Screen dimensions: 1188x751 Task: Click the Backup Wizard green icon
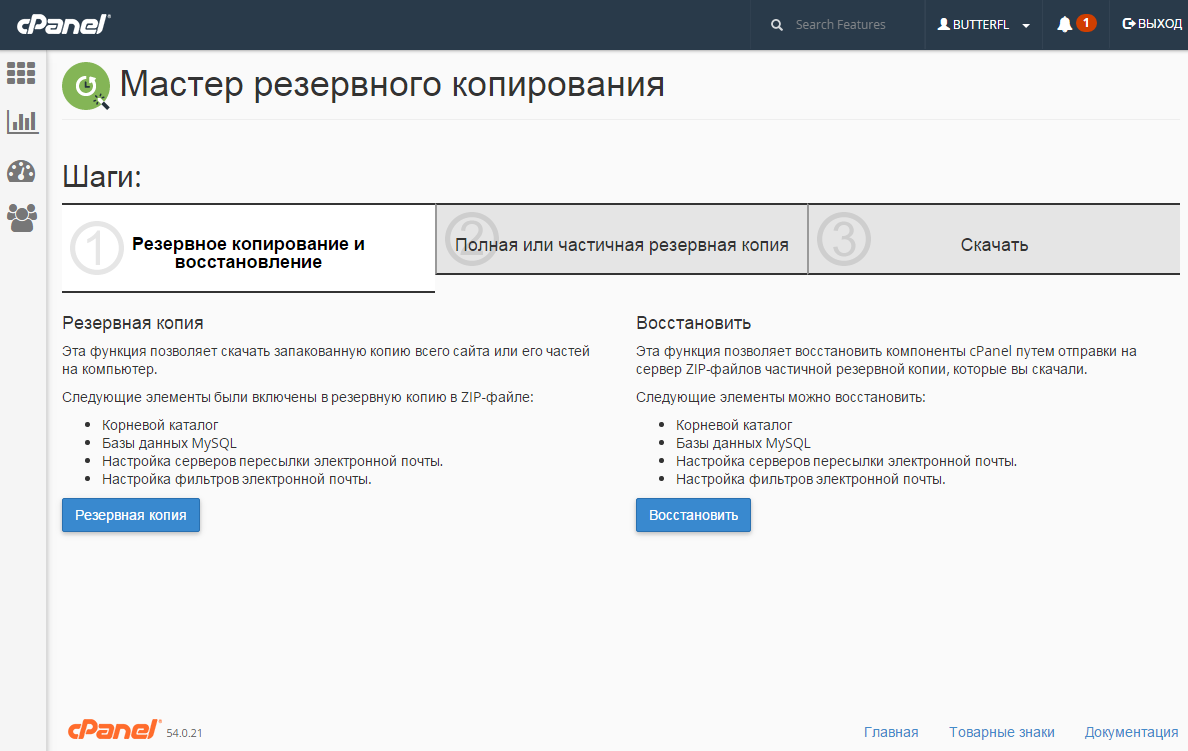[x=86, y=86]
